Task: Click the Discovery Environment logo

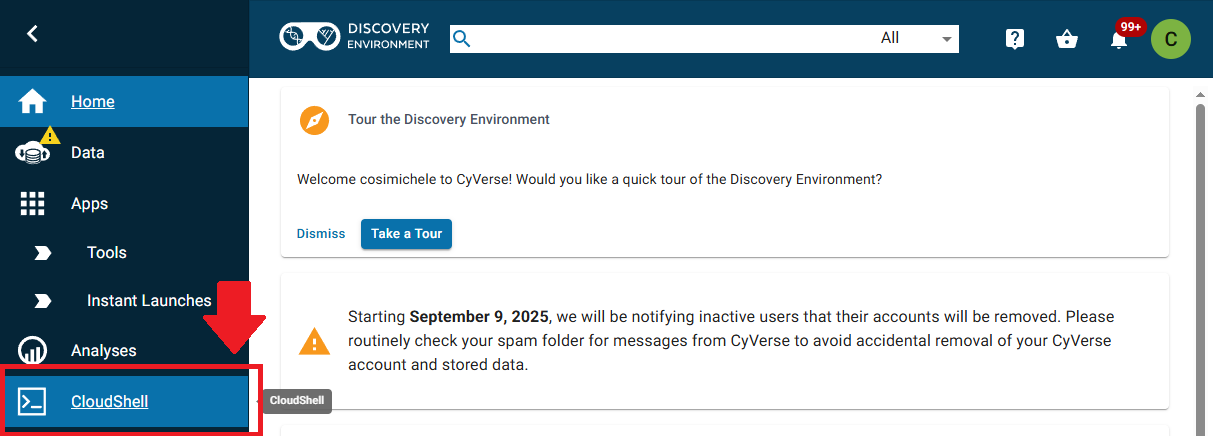Action: (355, 37)
